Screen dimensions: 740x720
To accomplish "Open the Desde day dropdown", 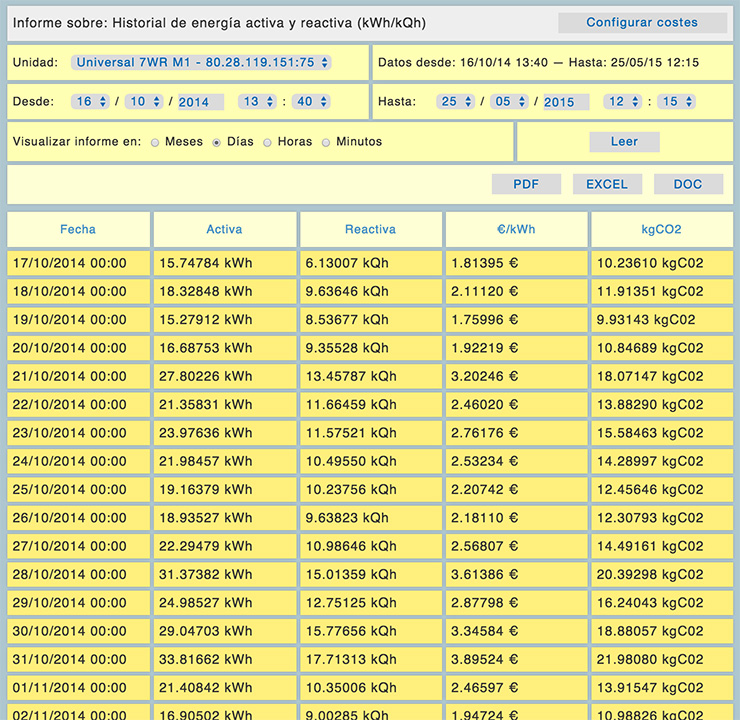I will coord(90,102).
